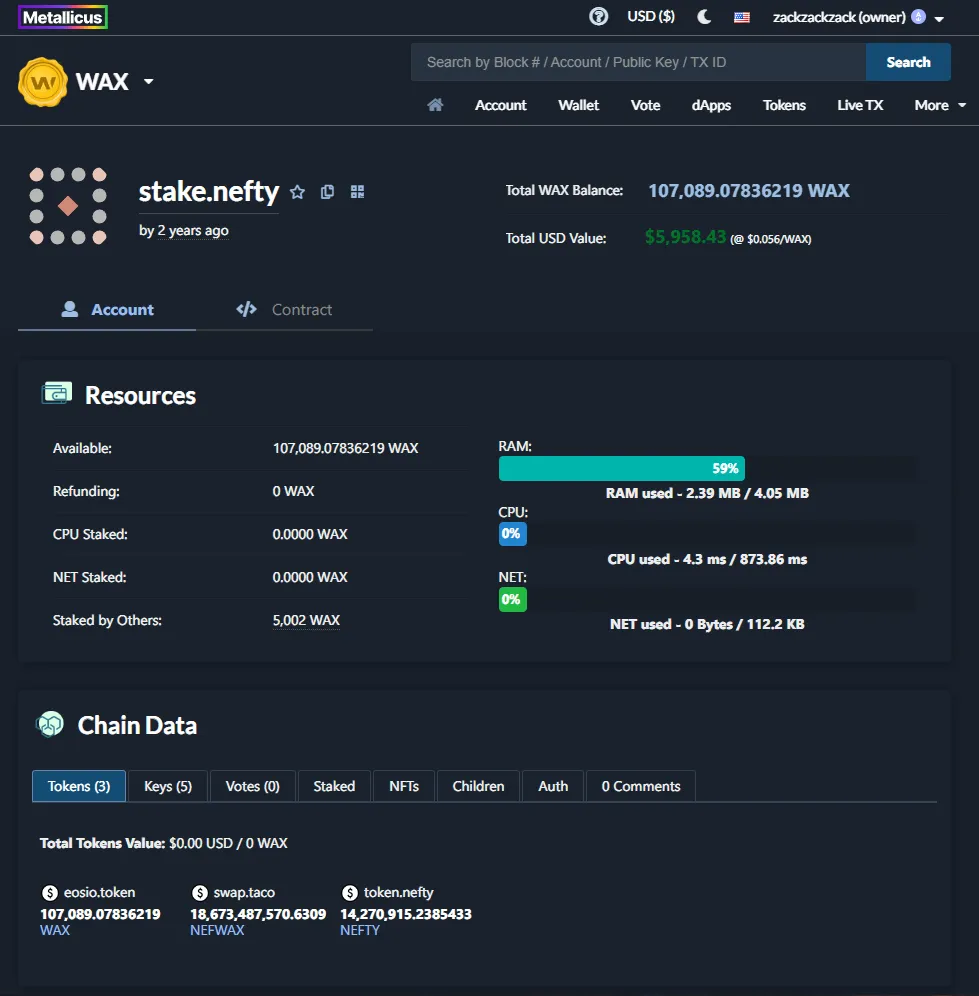Select the Tokens (3) tab
The height and width of the screenshot is (996, 979).
[x=79, y=786]
